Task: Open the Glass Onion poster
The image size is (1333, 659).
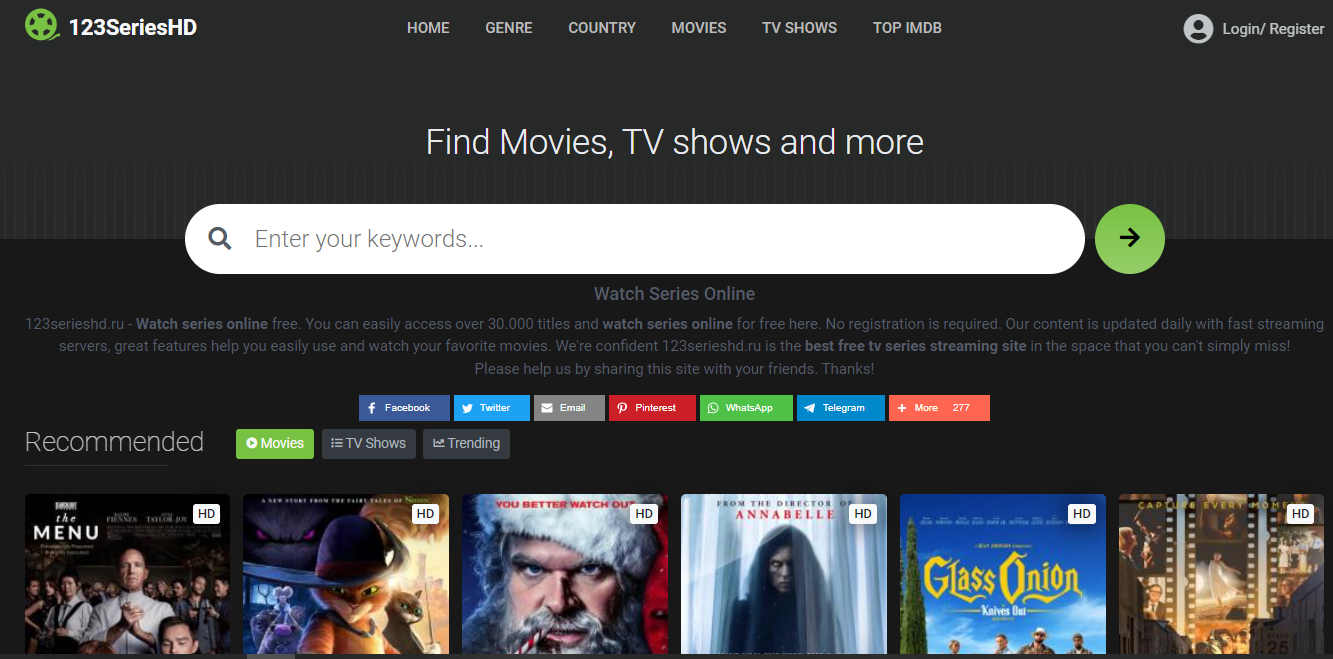Action: point(1003,574)
